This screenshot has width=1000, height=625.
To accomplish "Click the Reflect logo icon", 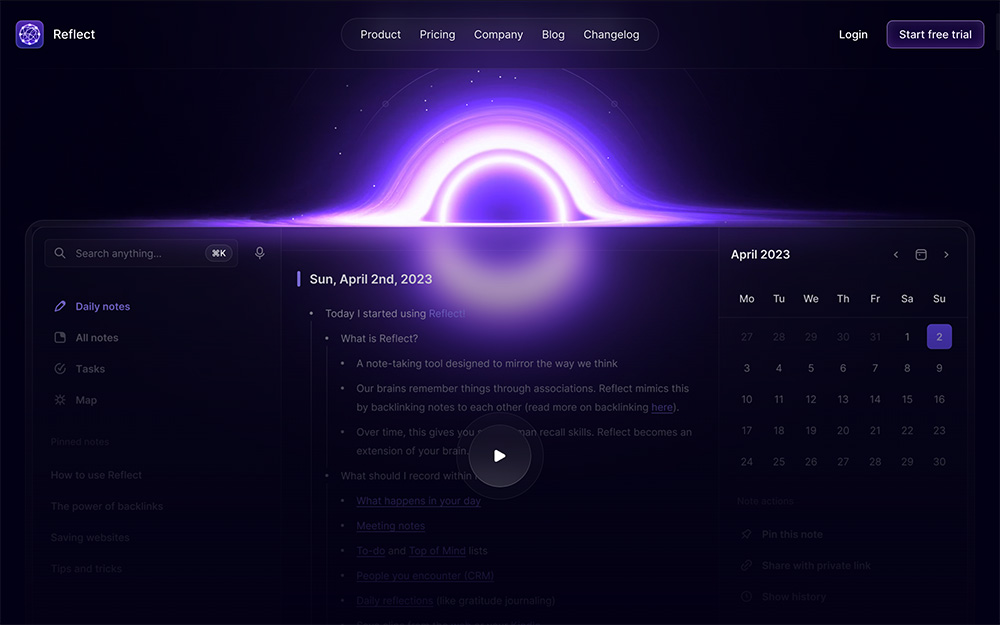I will (29, 34).
